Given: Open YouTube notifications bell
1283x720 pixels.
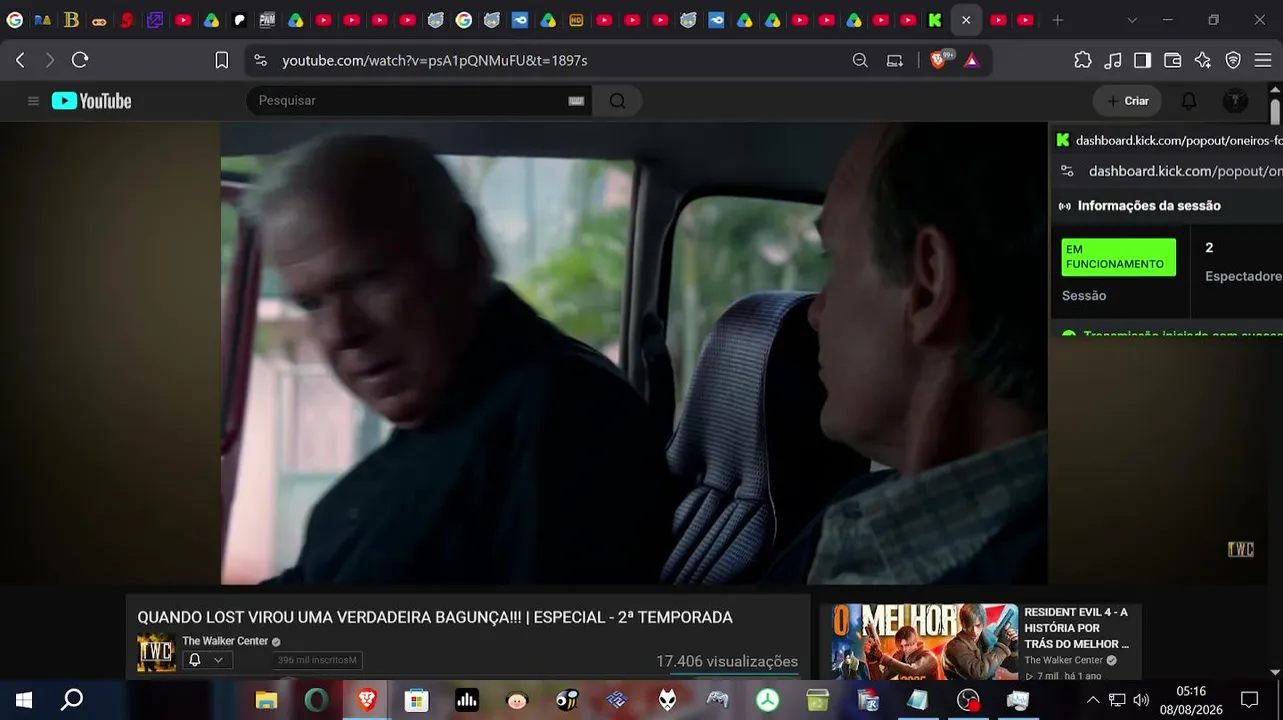Looking at the screenshot, I should [1189, 101].
